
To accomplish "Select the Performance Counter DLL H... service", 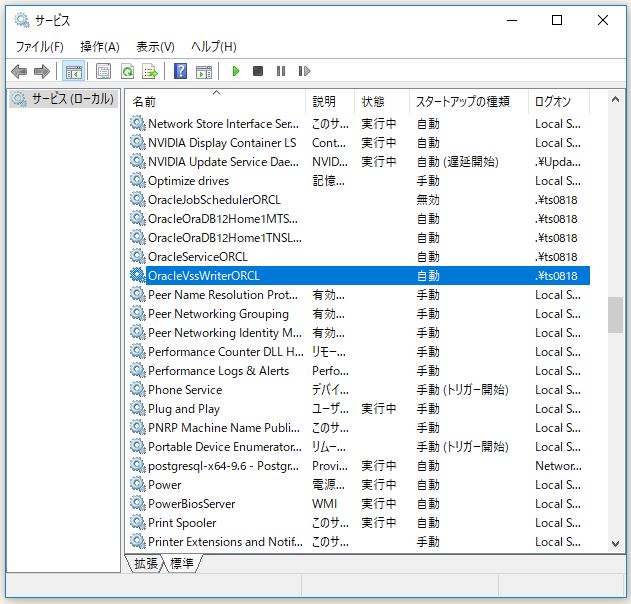I will (x=359, y=352).
